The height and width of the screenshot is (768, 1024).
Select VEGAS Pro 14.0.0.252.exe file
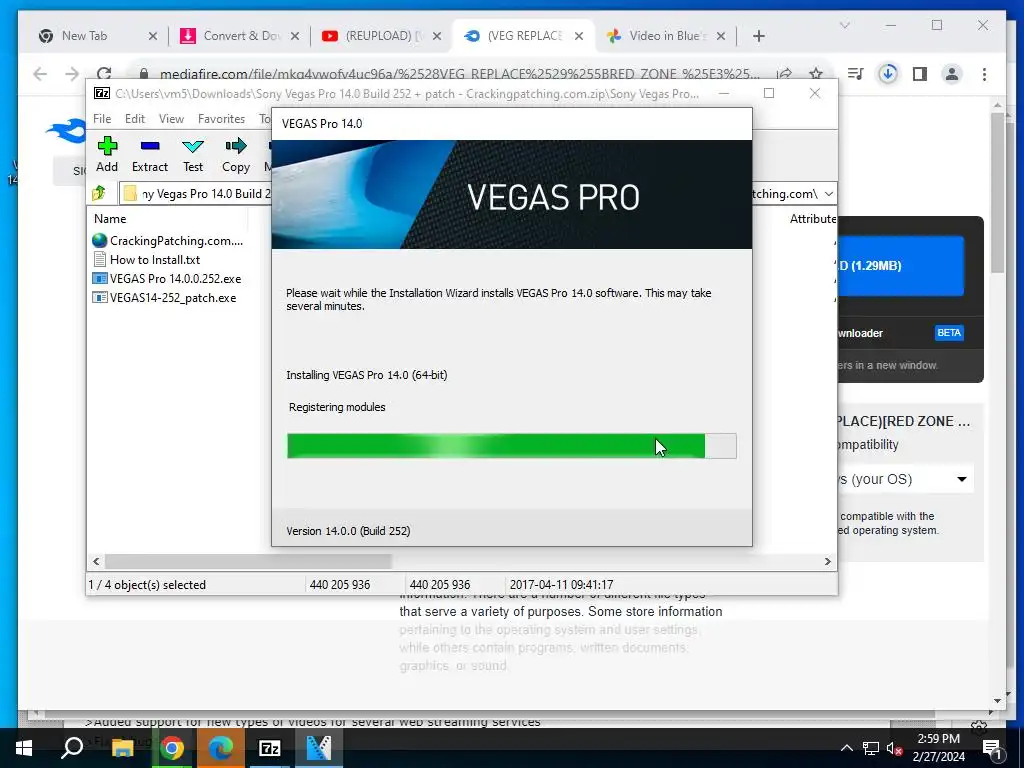167,278
